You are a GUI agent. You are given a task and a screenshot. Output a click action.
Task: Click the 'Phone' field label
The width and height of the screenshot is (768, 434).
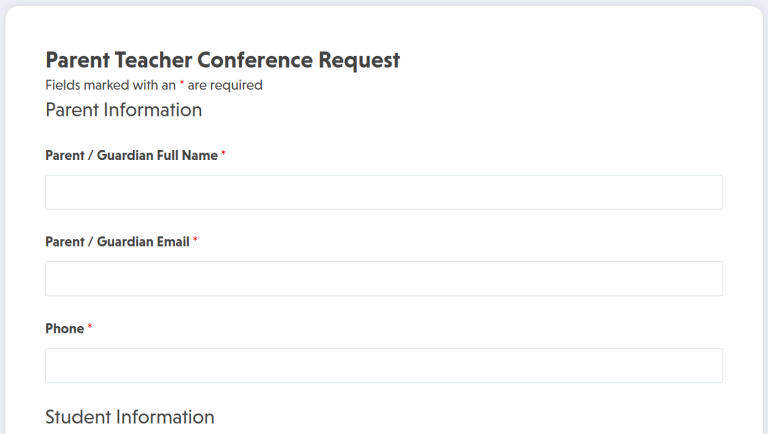[x=65, y=329]
